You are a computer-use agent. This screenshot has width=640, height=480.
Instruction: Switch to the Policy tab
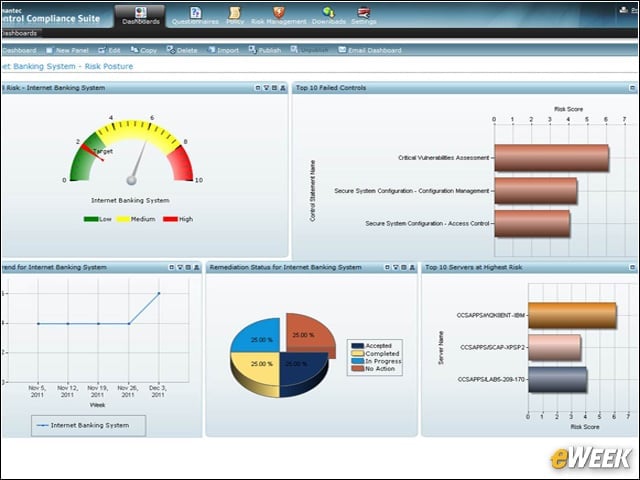click(x=235, y=16)
